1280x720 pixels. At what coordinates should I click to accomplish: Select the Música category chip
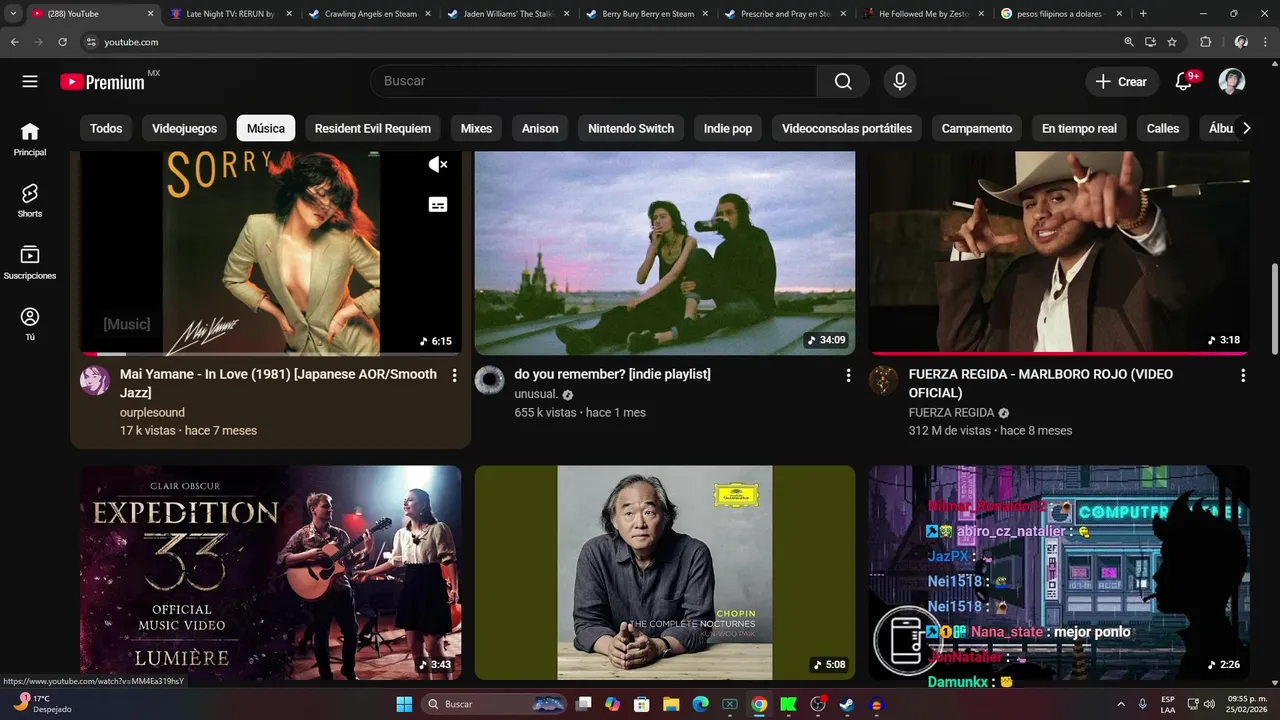pos(266,128)
